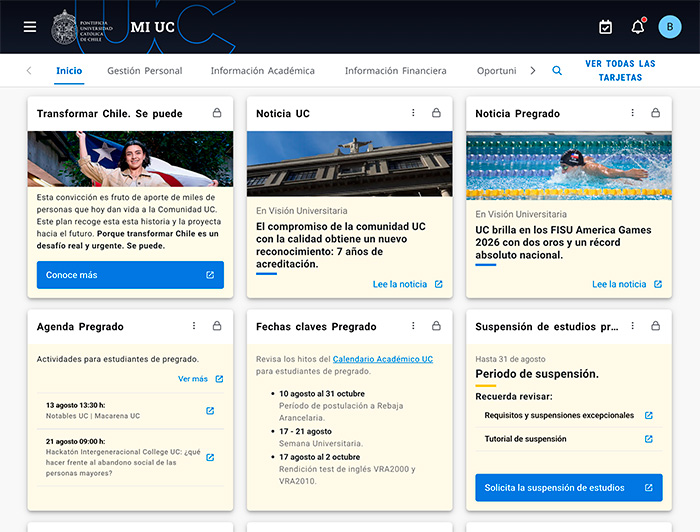Screen dimensions: 700x532
Task: Click the search magnifier icon
Action: click(557, 71)
